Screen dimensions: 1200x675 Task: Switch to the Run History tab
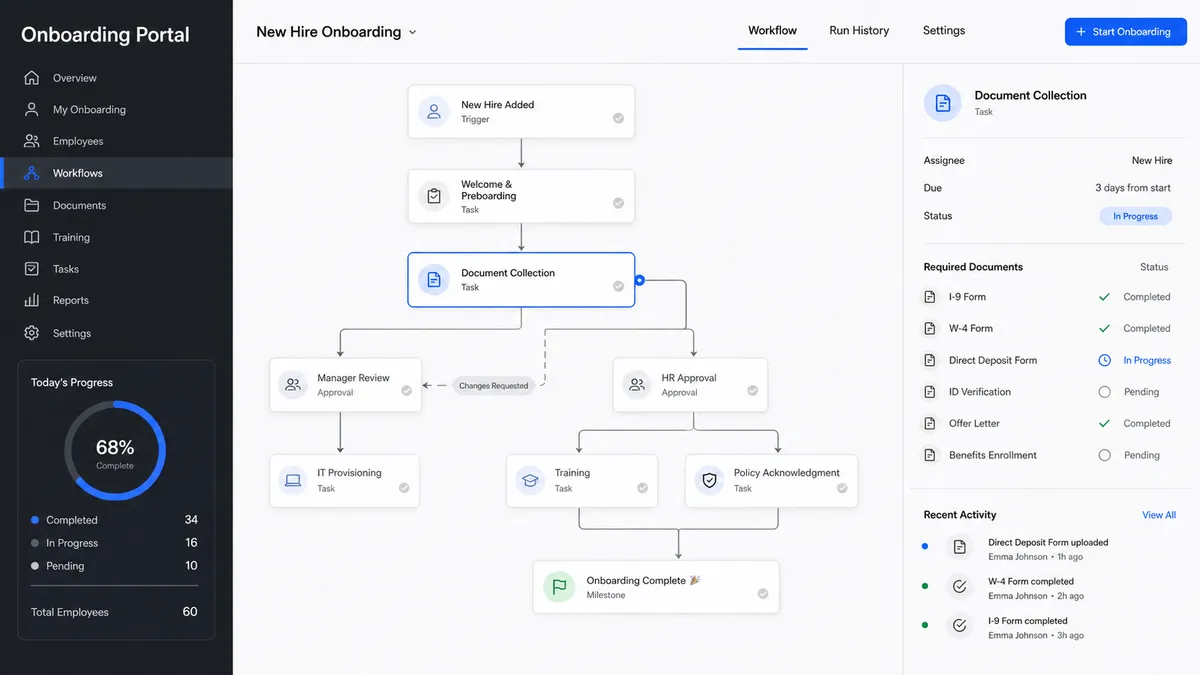(859, 30)
